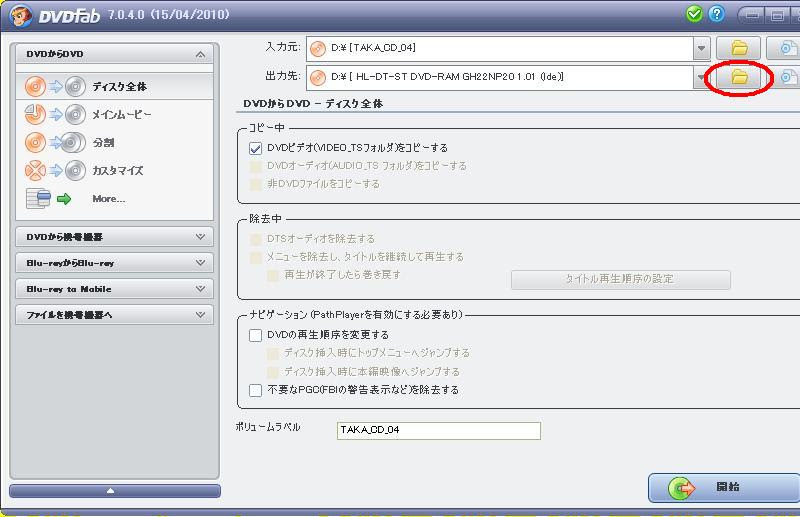The width and height of the screenshot is (800, 517).
Task: Expand the ファイルを携帯機器へ section
Action: [x=114, y=315]
